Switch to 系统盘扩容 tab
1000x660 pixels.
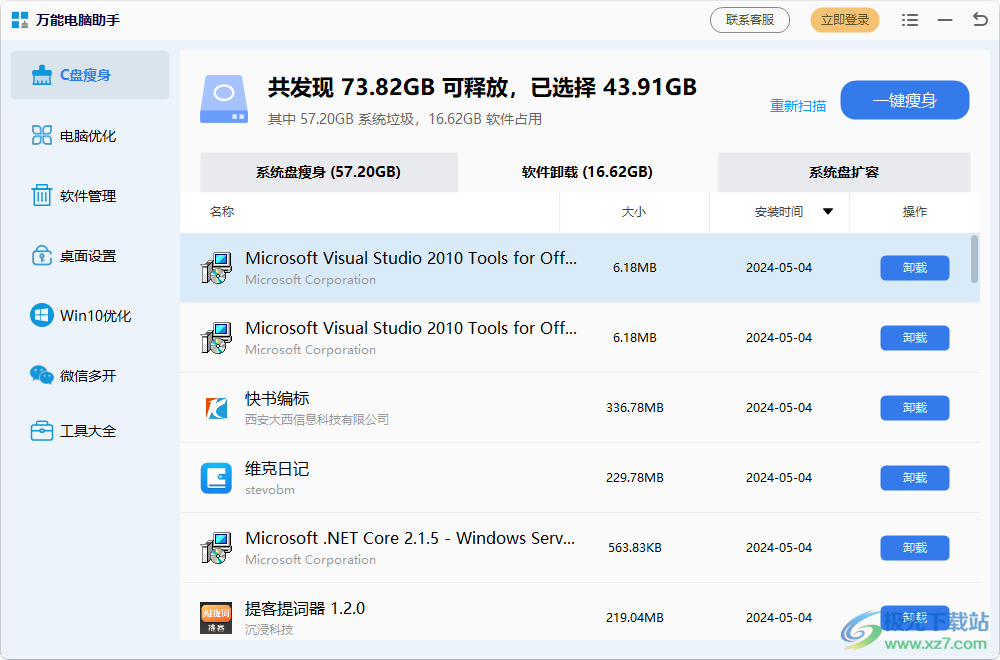(x=843, y=172)
